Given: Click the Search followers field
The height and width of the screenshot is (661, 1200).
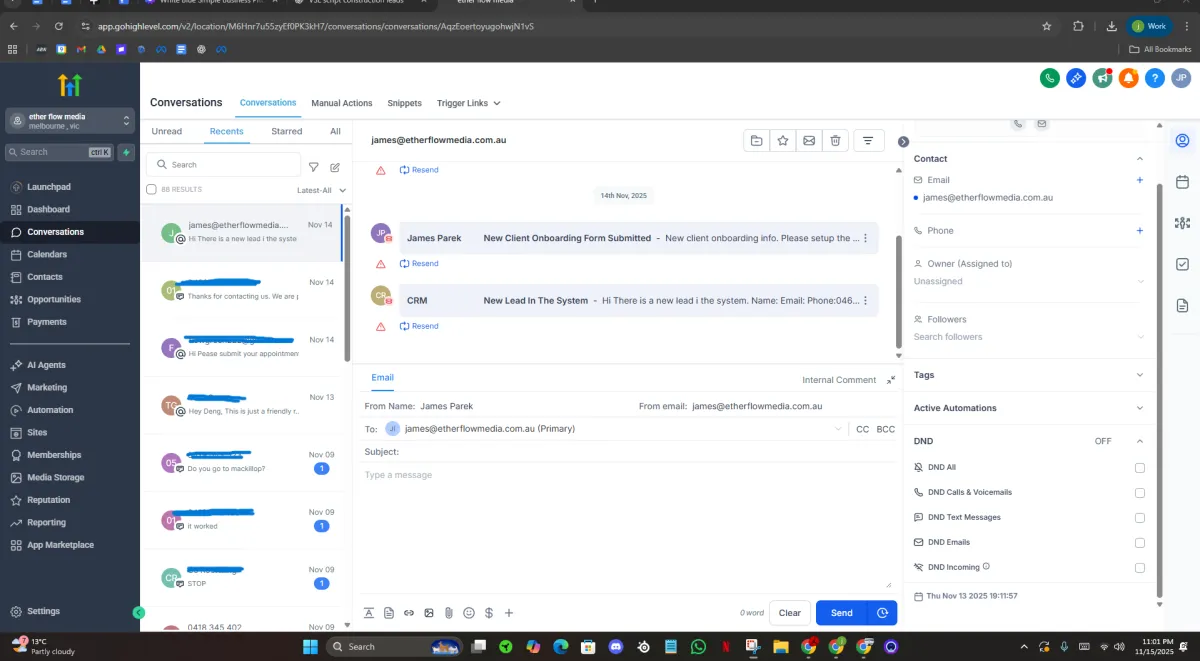Looking at the screenshot, I should (x=1029, y=337).
